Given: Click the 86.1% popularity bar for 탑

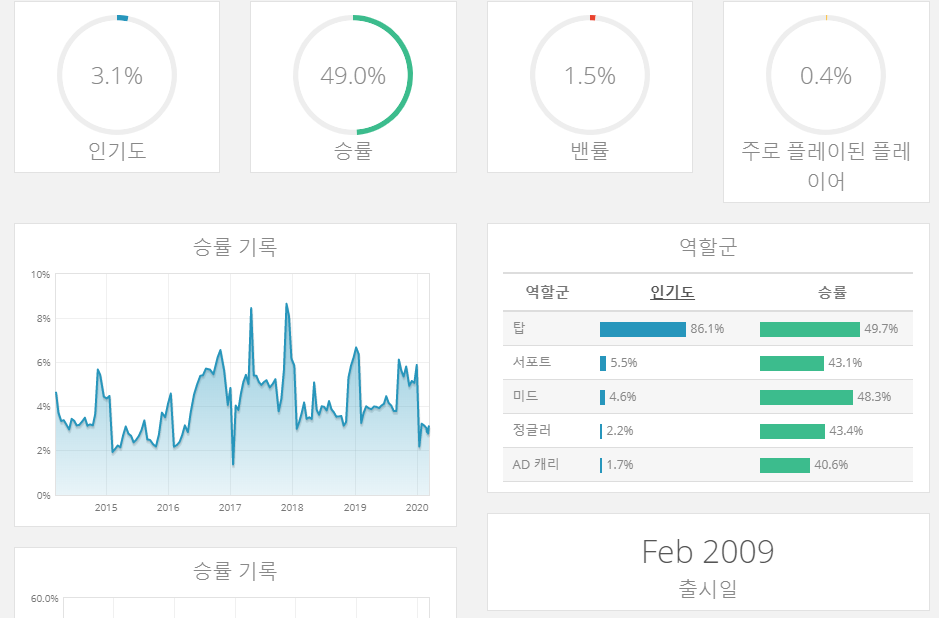Looking at the screenshot, I should [643, 329].
